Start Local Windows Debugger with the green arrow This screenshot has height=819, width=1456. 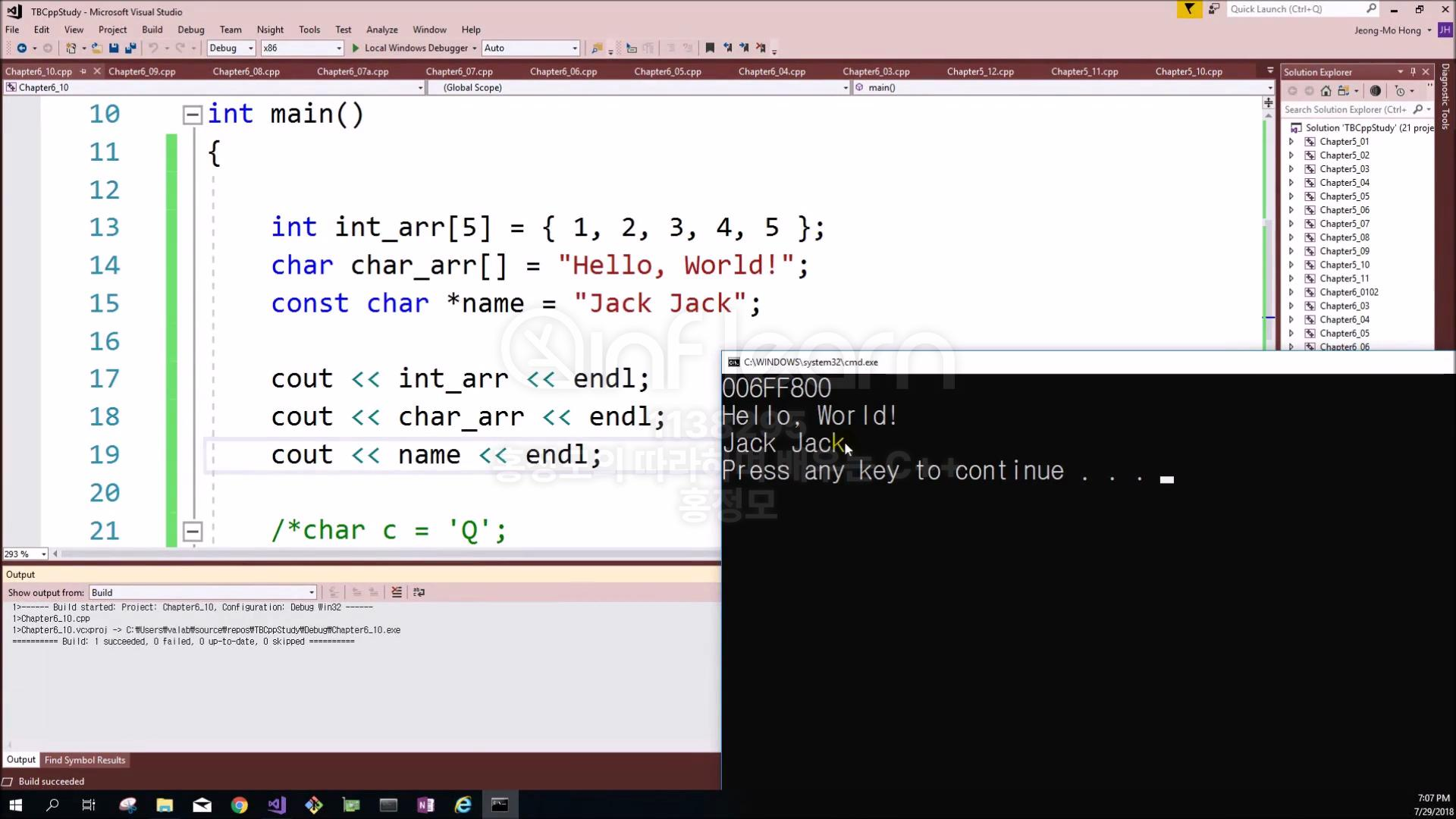356,48
